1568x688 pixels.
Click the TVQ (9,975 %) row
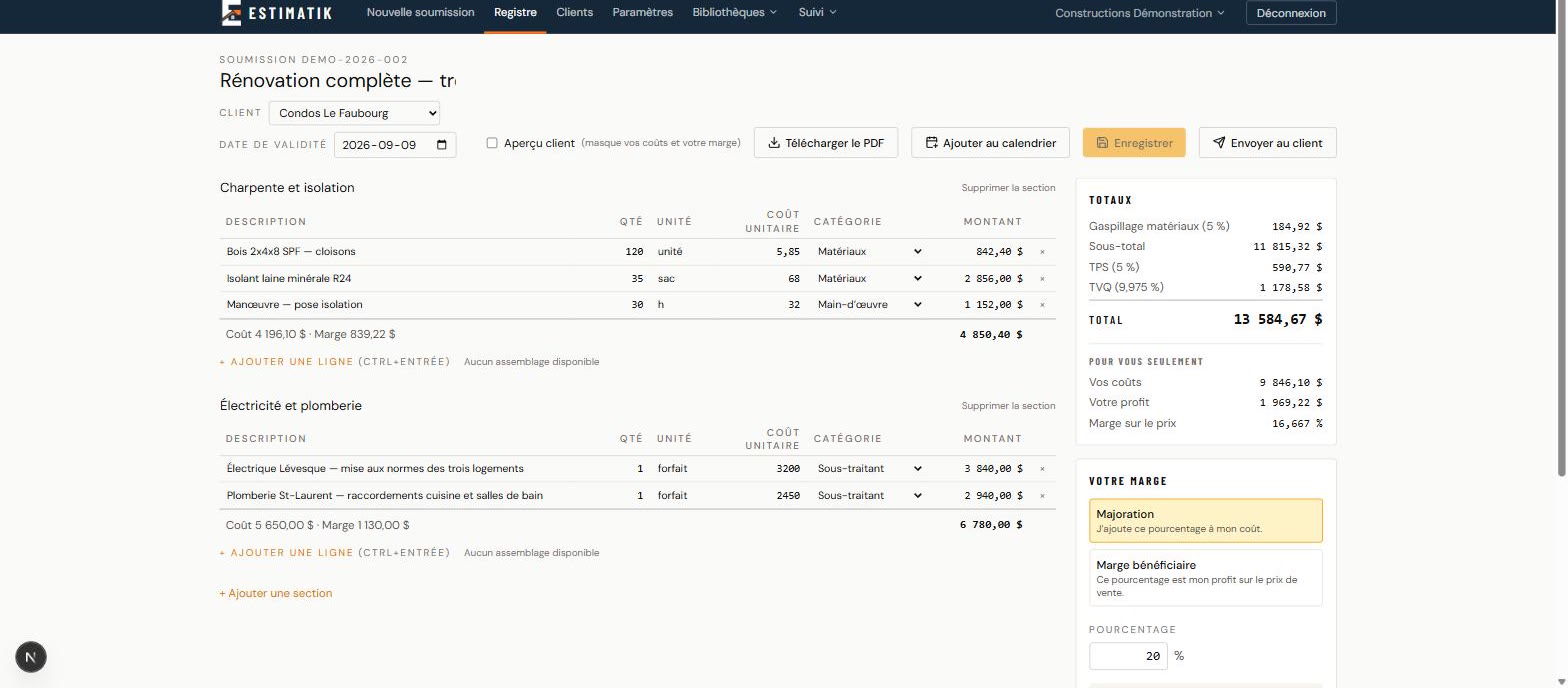pos(1205,288)
